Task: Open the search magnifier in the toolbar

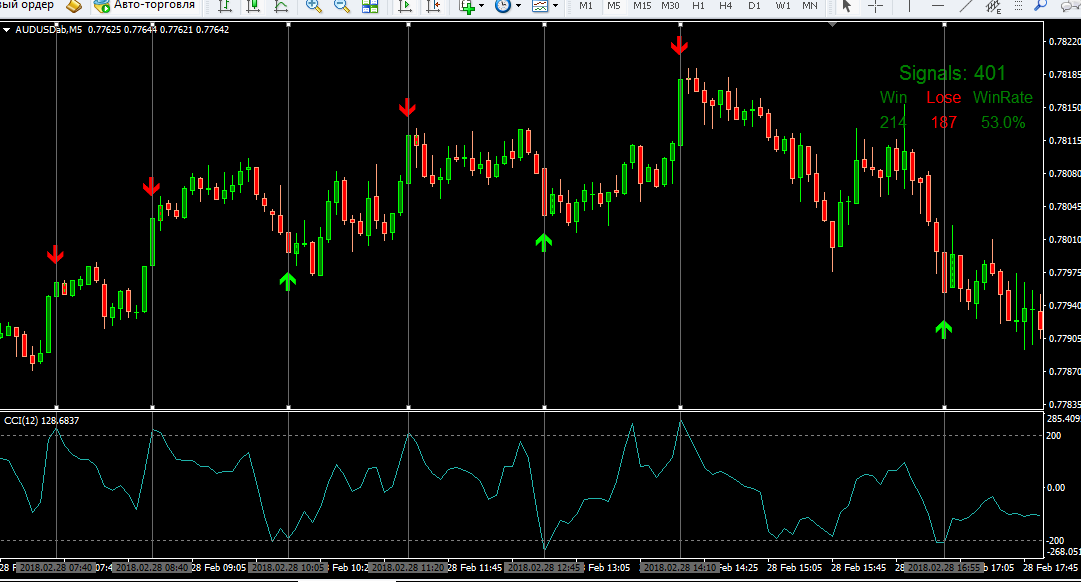Action: [x=1040, y=6]
